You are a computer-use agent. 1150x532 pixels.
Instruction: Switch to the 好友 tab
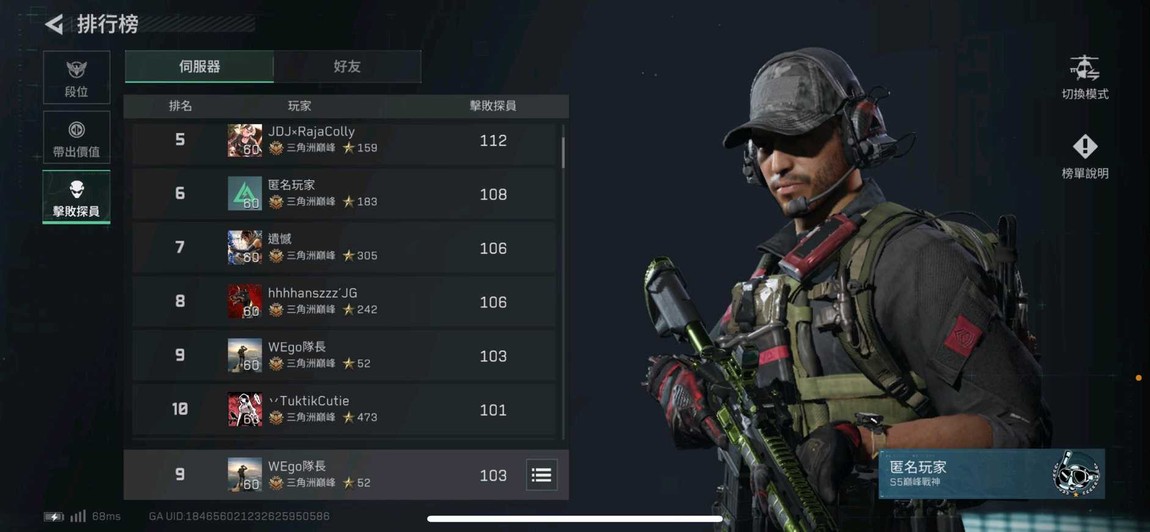pyautogui.click(x=347, y=67)
